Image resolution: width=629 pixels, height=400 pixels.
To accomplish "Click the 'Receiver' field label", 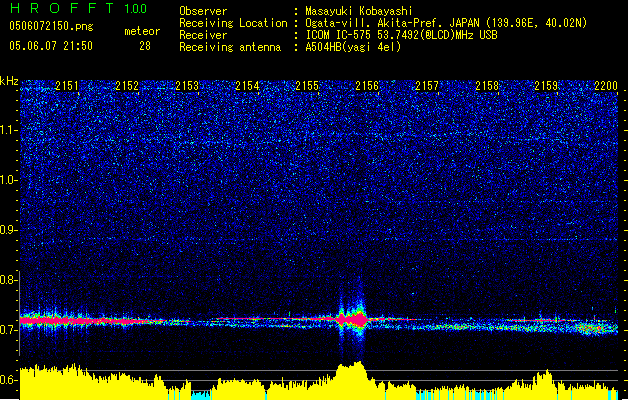I will pyautogui.click(x=203, y=35).
